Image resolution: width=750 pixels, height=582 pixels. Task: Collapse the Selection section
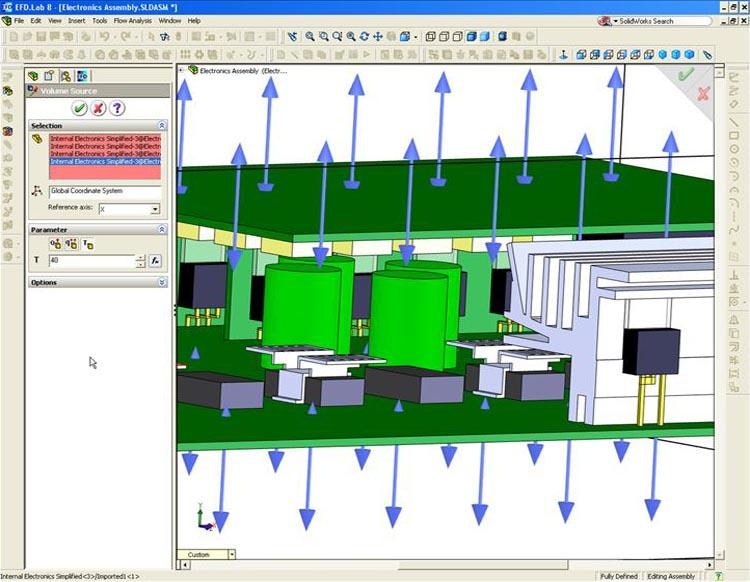162,126
